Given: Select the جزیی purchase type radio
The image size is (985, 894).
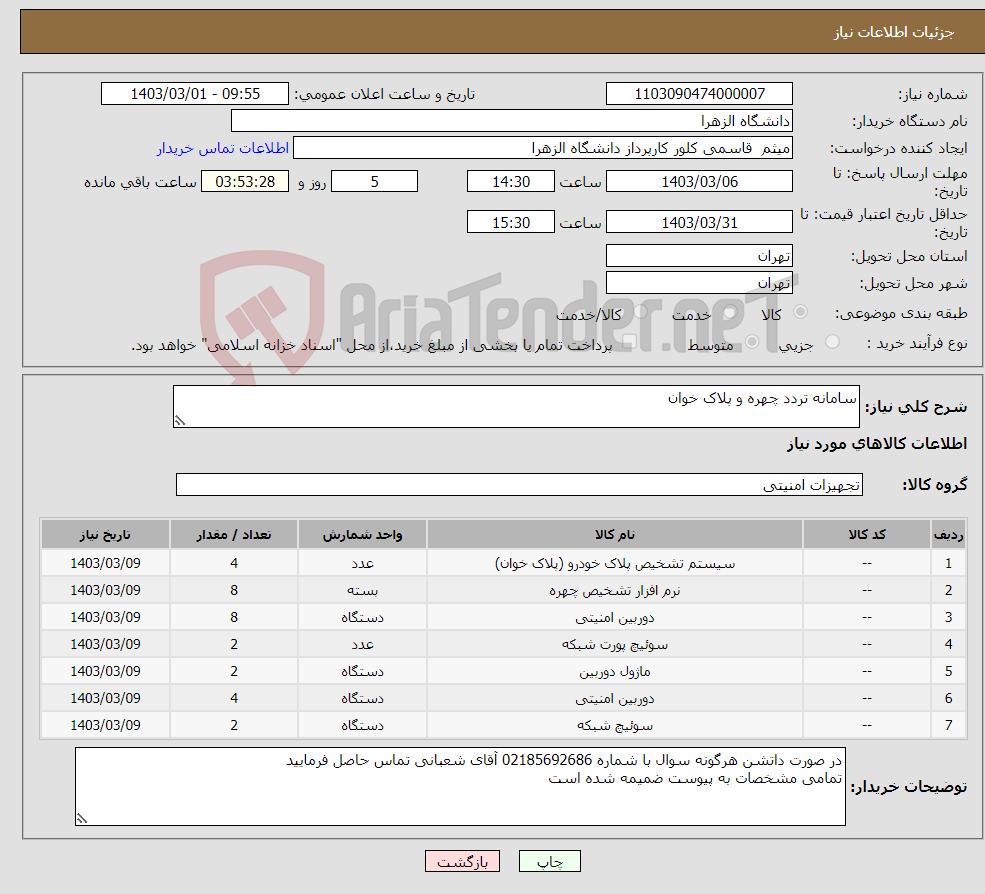Looking at the screenshot, I should point(832,342).
